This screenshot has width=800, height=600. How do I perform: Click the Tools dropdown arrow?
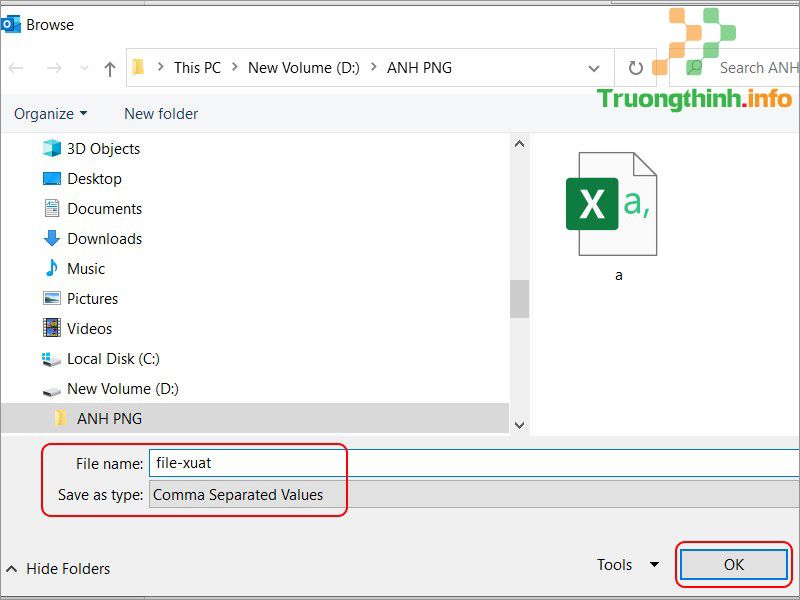654,565
